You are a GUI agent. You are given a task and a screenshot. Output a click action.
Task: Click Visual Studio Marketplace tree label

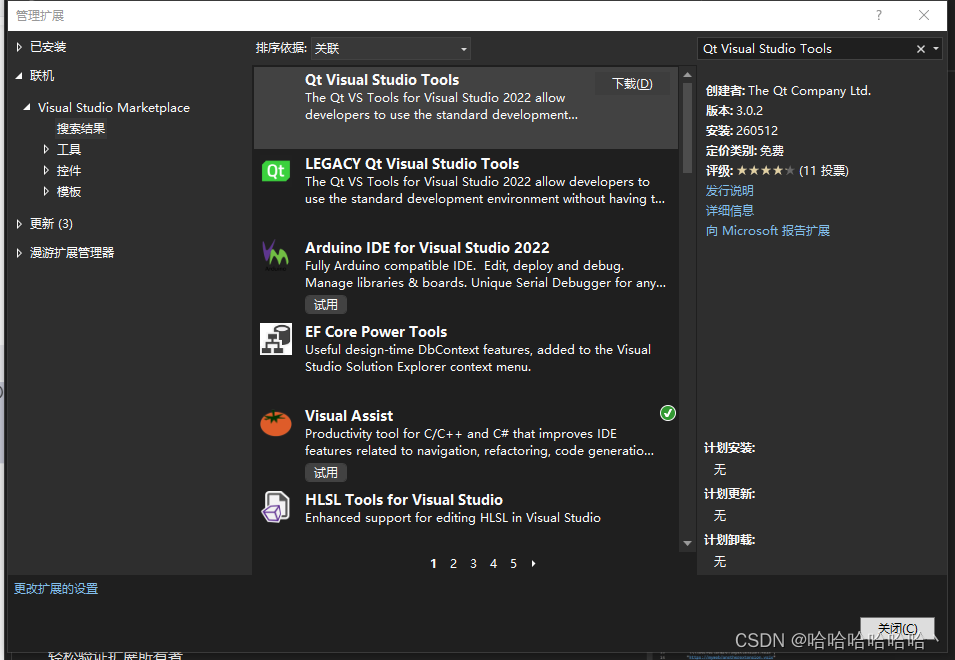(x=114, y=108)
